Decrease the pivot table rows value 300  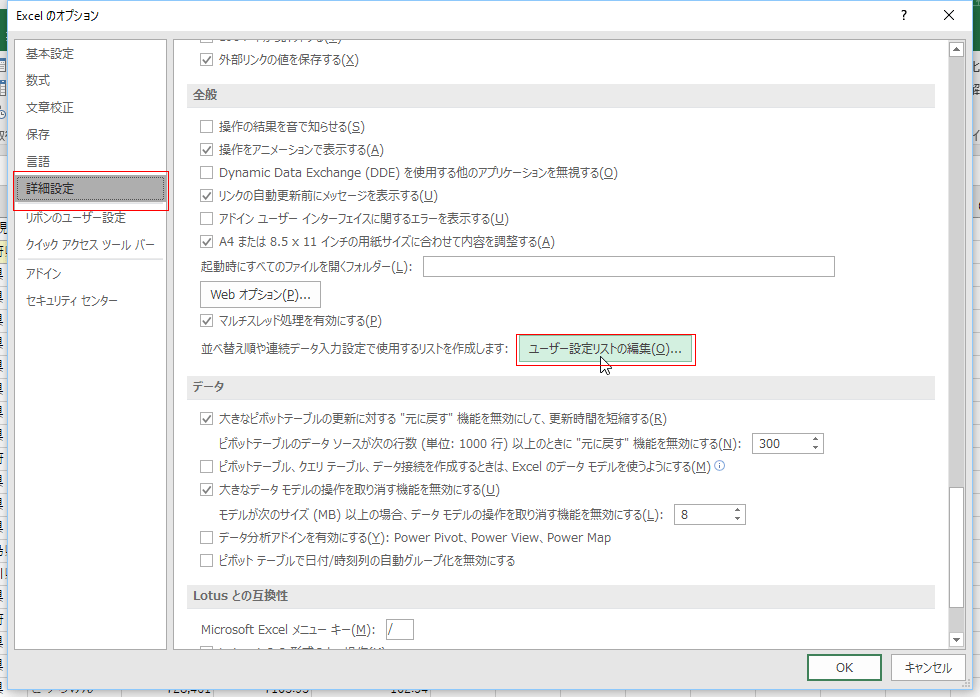[x=815, y=448]
